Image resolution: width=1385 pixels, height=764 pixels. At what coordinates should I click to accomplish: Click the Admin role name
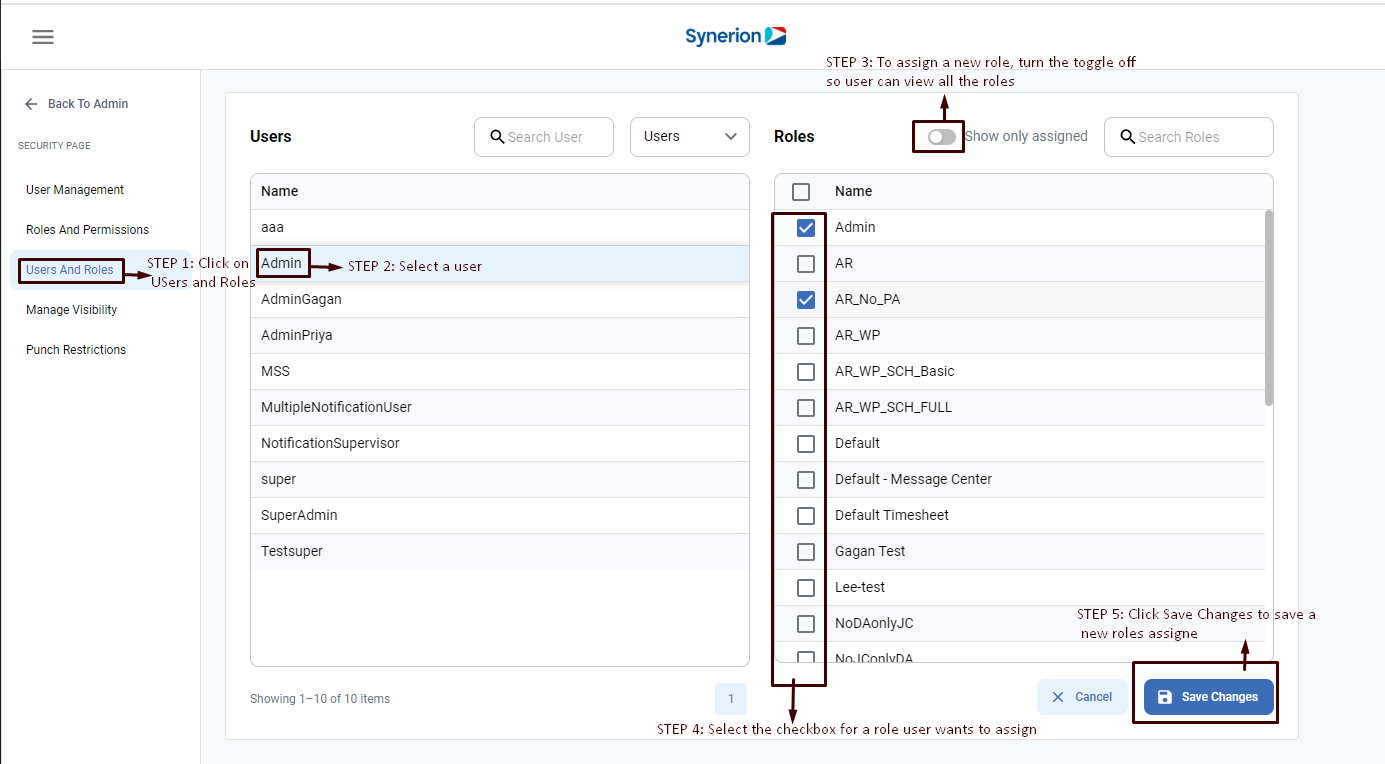(855, 228)
